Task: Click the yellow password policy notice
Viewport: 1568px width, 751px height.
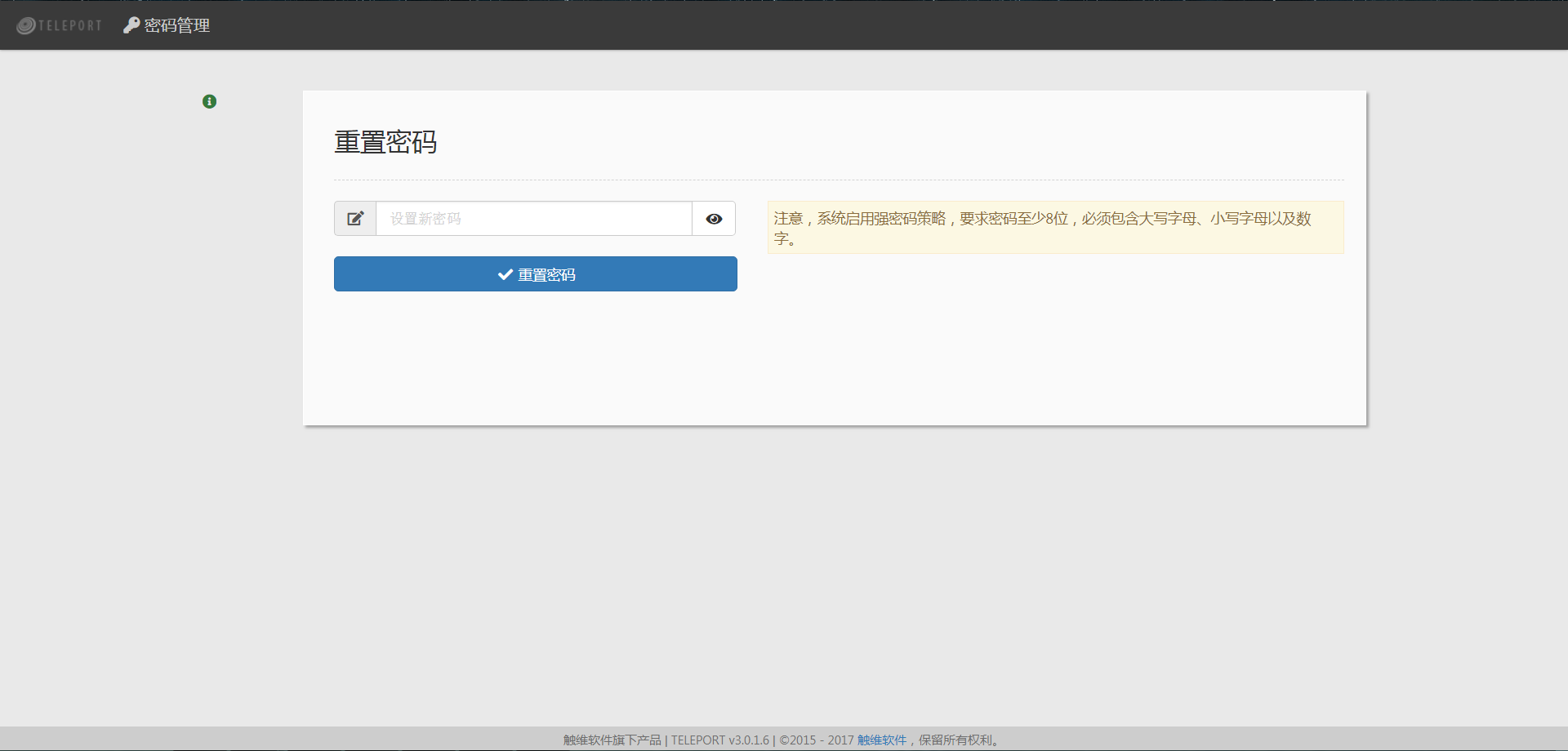Action: pyautogui.click(x=1055, y=228)
